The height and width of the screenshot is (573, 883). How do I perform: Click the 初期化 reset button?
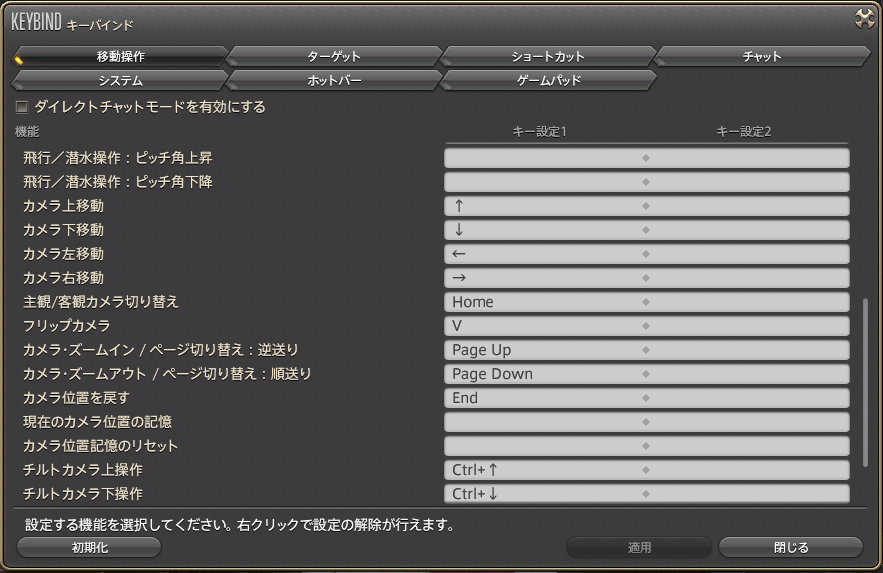coord(89,547)
